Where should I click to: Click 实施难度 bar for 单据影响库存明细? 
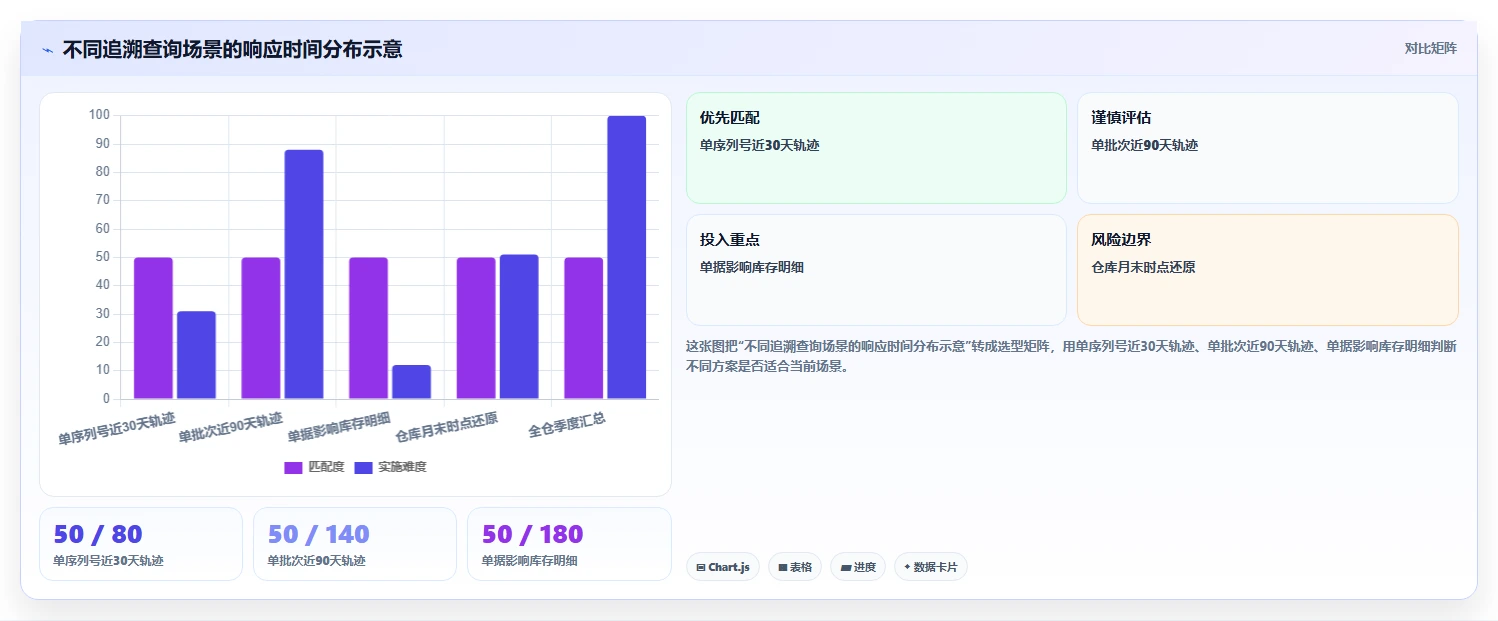[411, 382]
